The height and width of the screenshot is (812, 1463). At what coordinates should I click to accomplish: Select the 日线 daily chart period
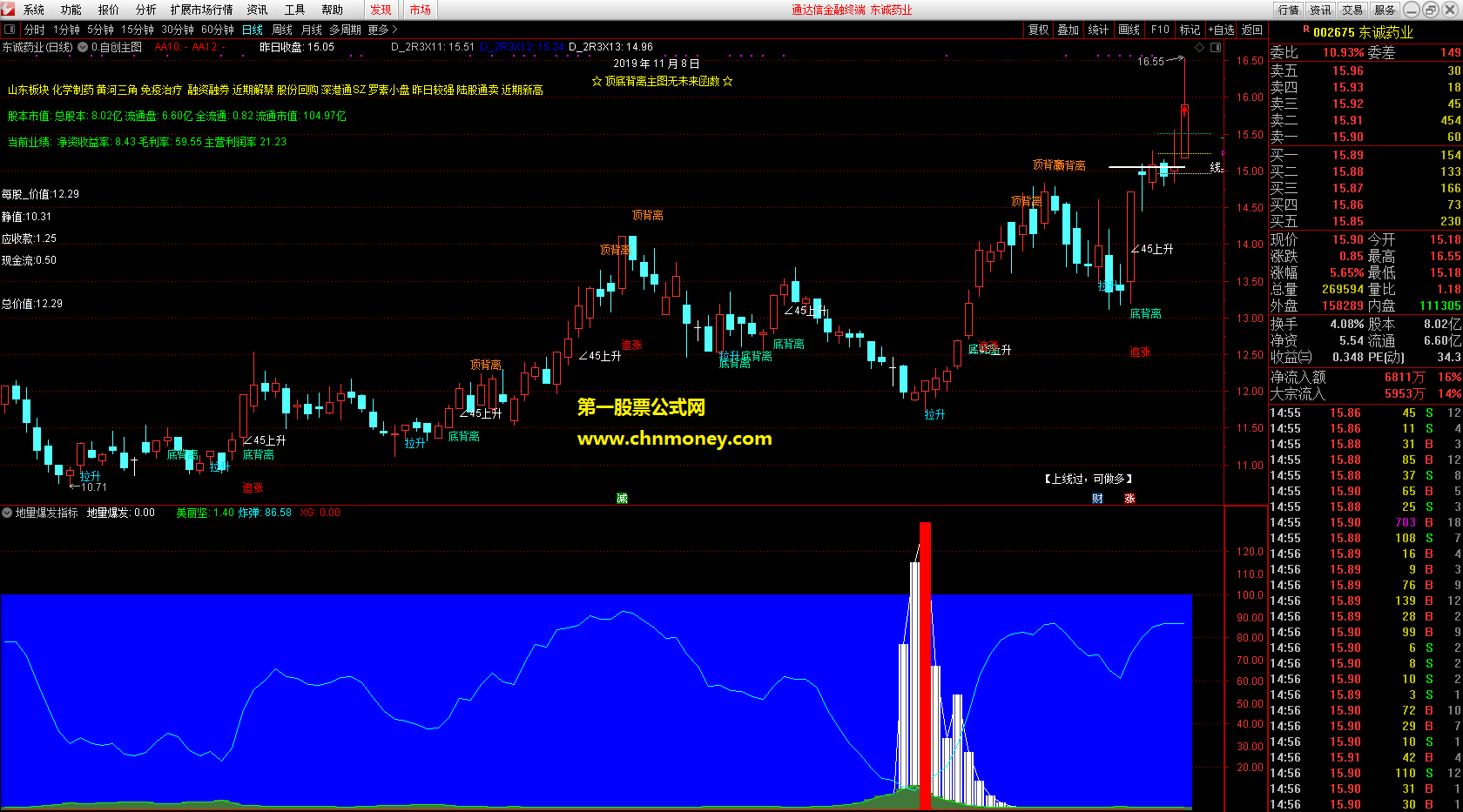pyautogui.click(x=253, y=30)
